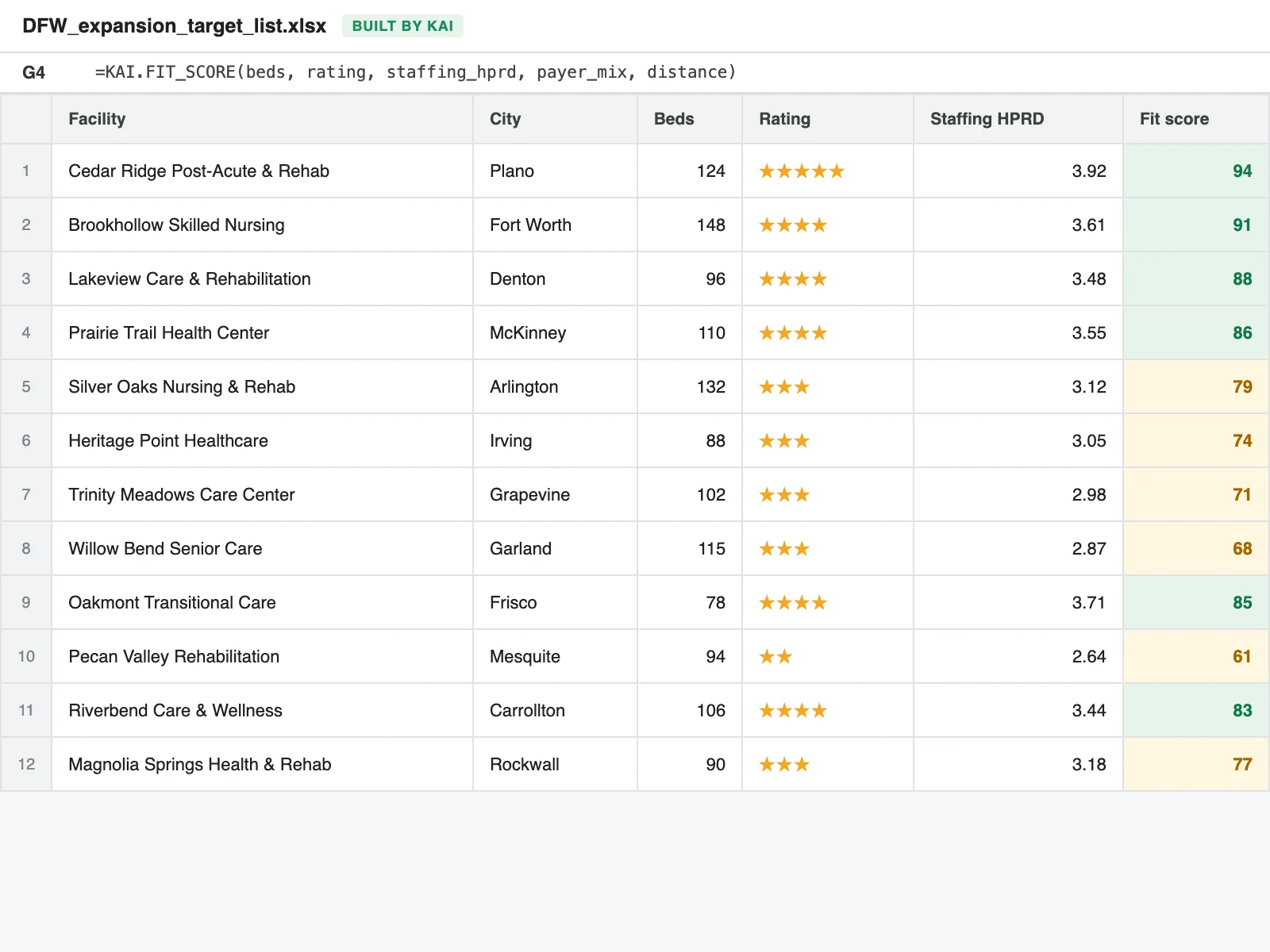Click the fit score 88 cell
This screenshot has height=952, width=1270.
1196,278
